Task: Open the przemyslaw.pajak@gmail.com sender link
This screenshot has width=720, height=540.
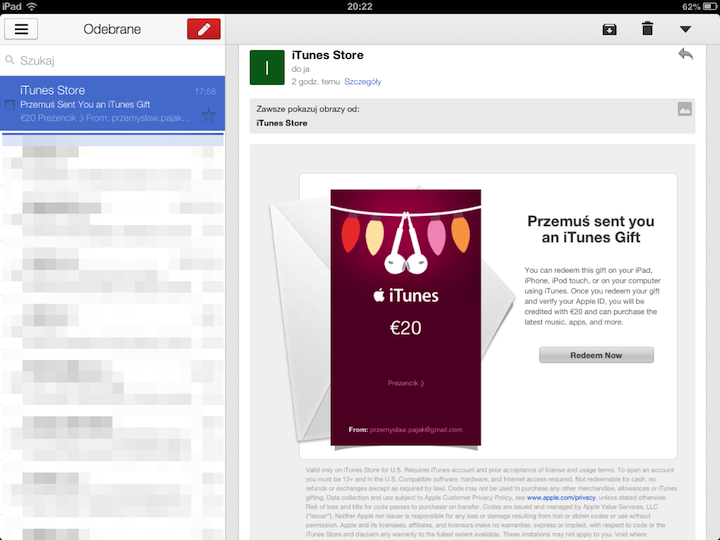Action: [416, 430]
